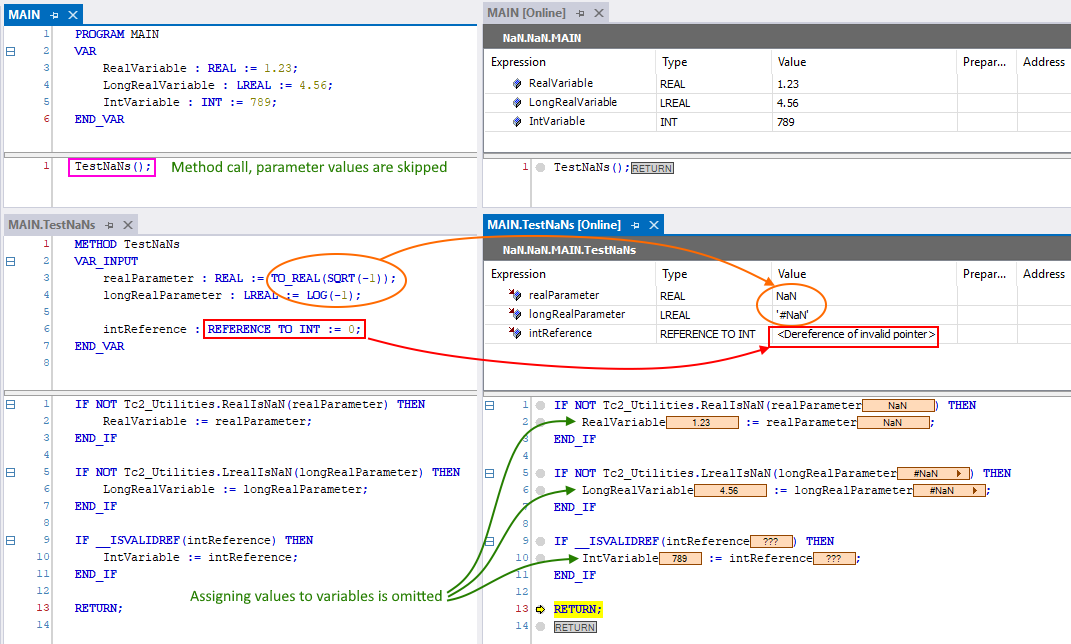Close the MAIN.TestNaNs editor tab

(128, 225)
